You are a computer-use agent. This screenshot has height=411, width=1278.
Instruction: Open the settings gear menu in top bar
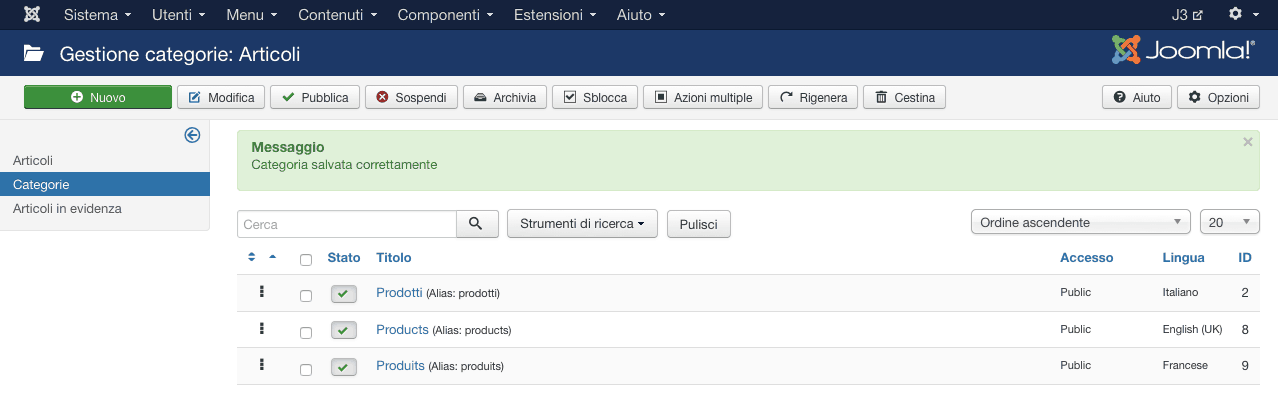pos(1241,15)
